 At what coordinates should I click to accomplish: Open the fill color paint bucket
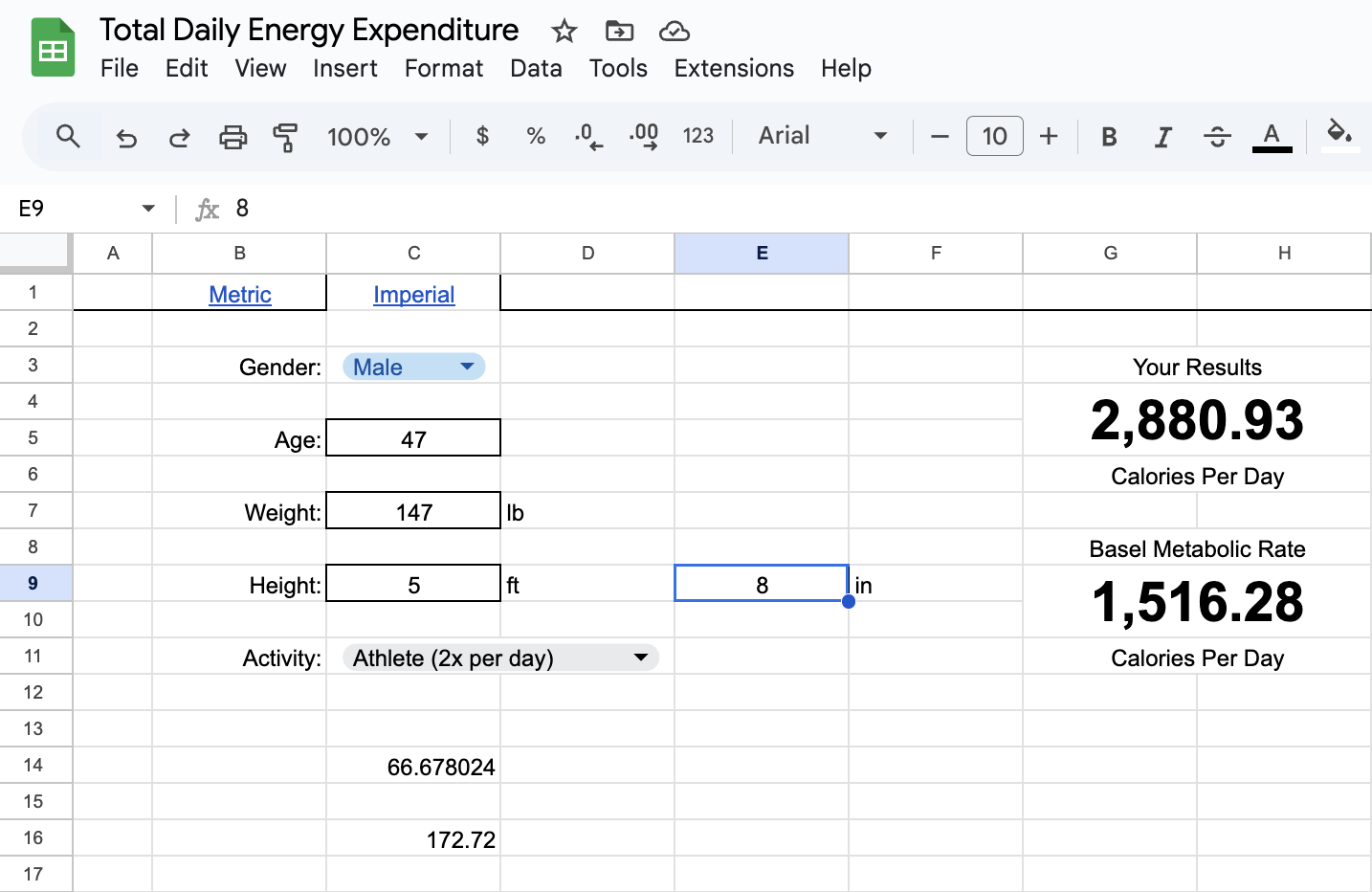pos(1340,135)
